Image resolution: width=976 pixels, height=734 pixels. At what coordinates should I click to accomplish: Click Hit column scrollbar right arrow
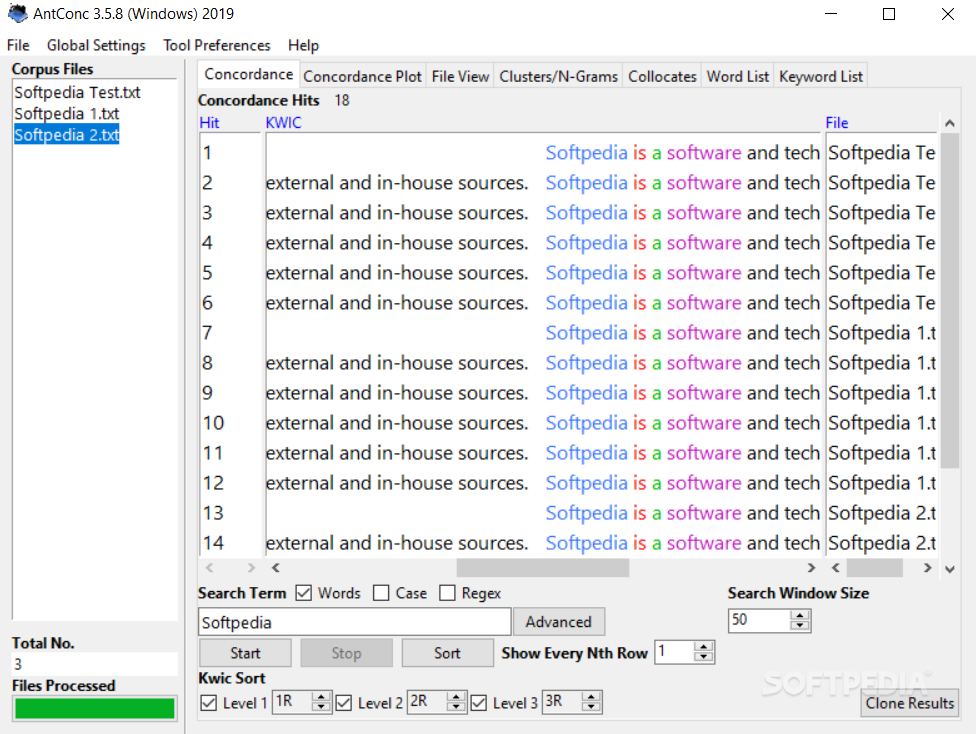pos(251,568)
